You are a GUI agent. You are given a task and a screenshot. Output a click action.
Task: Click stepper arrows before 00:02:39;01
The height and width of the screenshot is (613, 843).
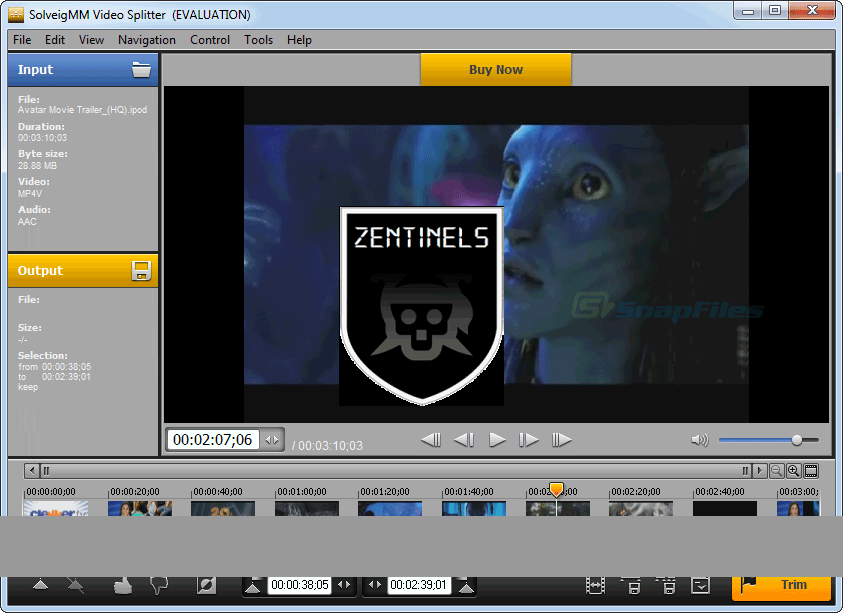(375, 585)
